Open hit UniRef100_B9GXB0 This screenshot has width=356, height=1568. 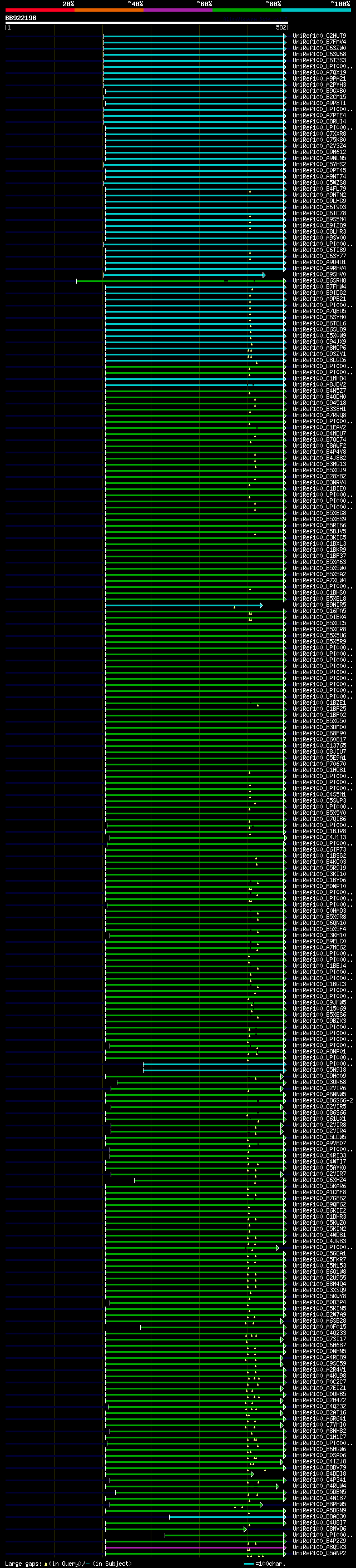319,91
